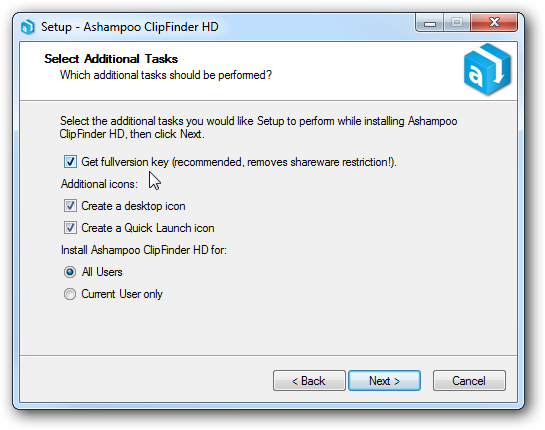The height and width of the screenshot is (430, 545).
Task: Click the Setup - Ashampoo ClipFinder HD title
Action: coord(130,27)
